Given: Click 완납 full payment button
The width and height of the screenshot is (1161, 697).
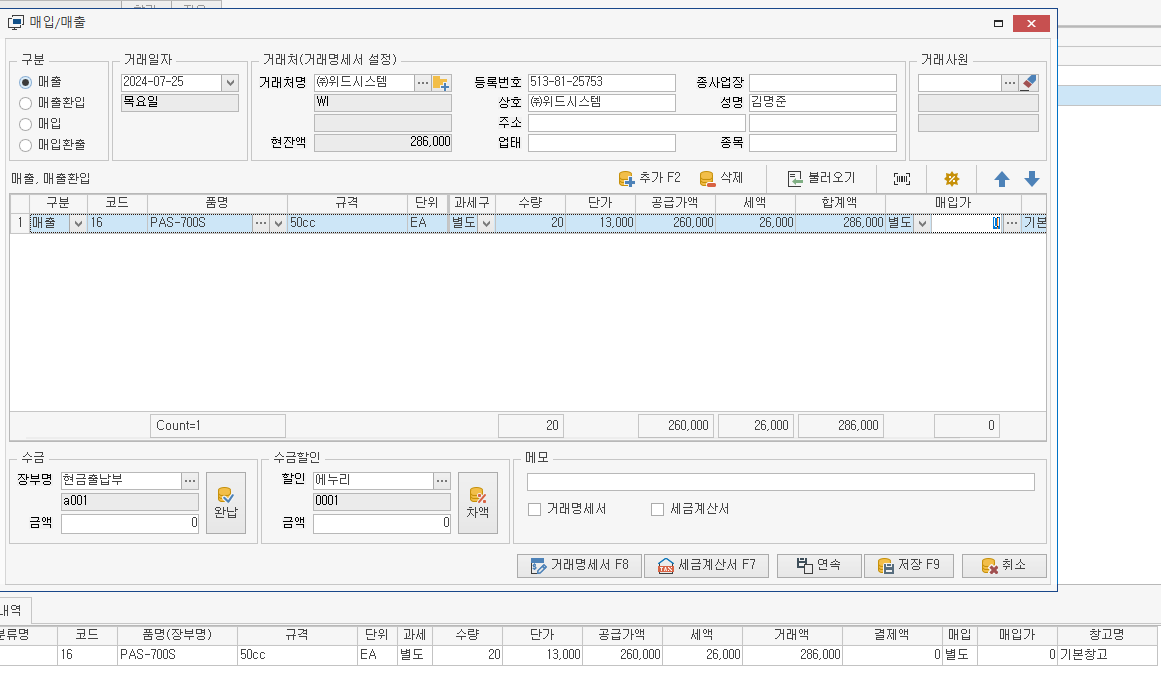Looking at the screenshot, I should pos(225,502).
